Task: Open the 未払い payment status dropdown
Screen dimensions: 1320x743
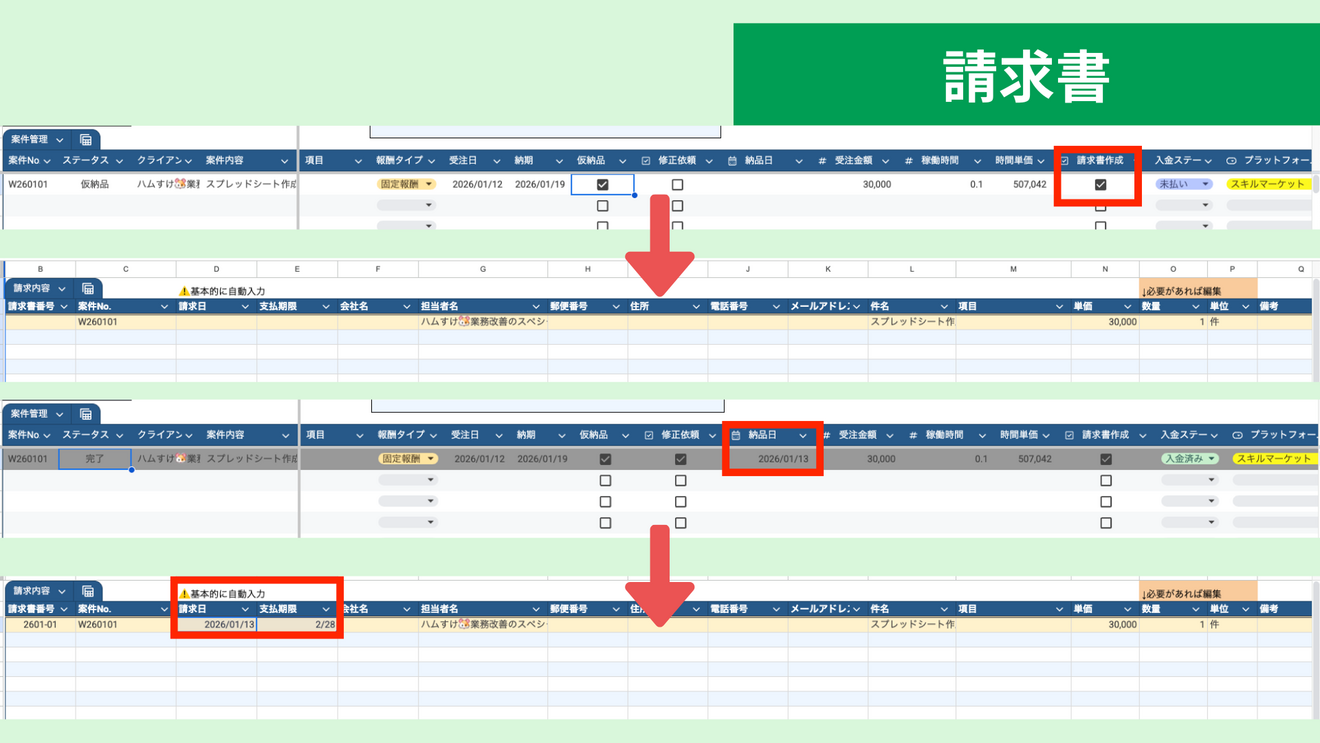Action: [x=1184, y=185]
